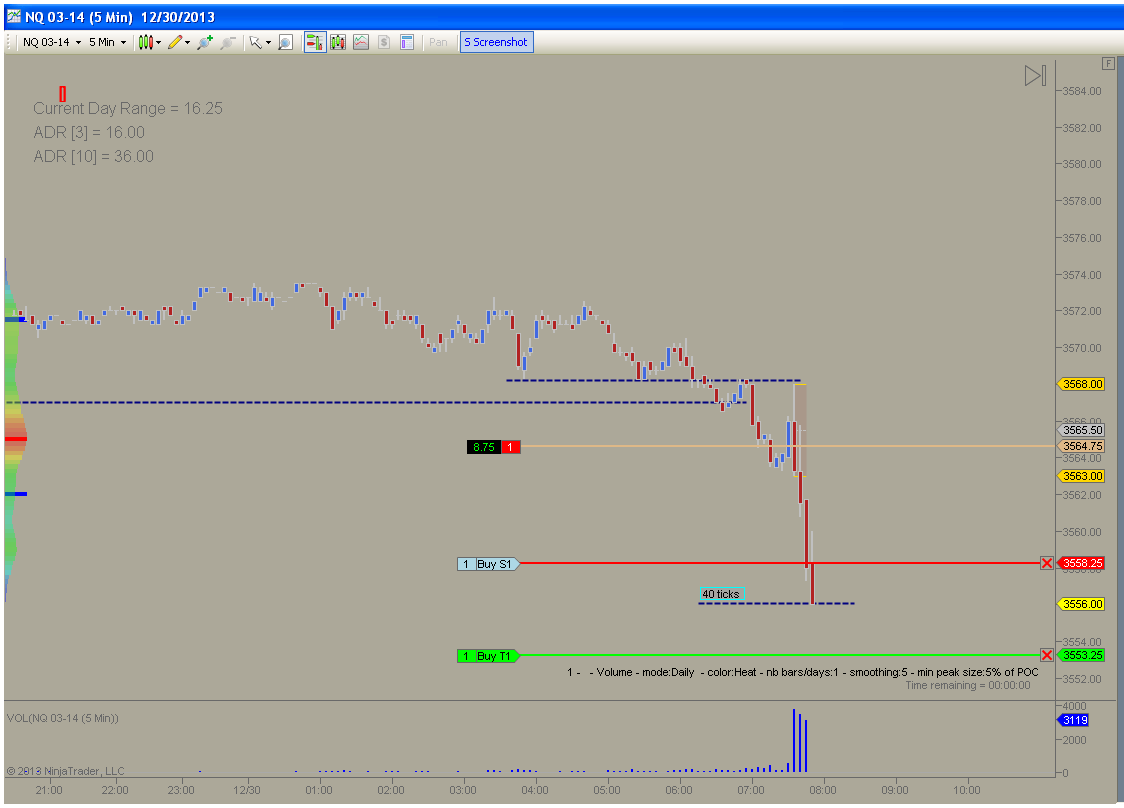Open the 5 Min interval dropdown
Viewport: 1124px width, 808px height.
(107, 42)
